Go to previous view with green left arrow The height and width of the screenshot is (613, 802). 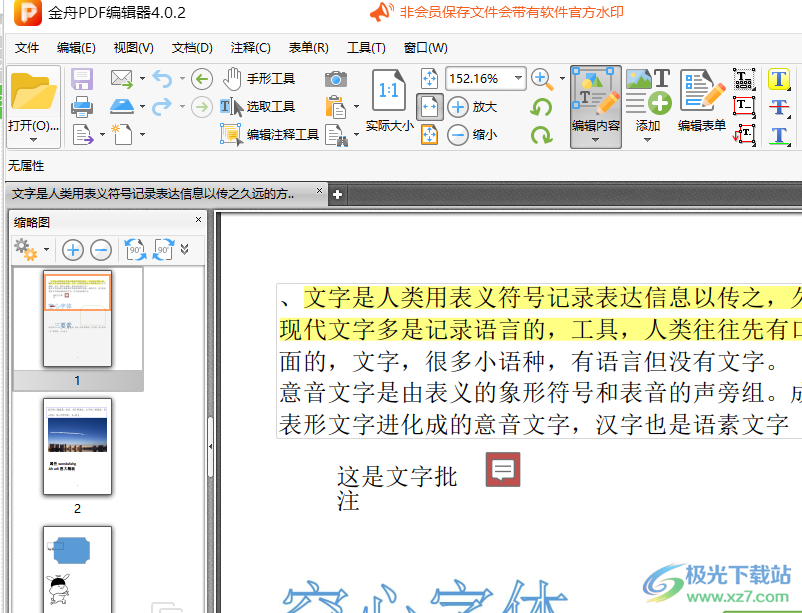point(202,79)
